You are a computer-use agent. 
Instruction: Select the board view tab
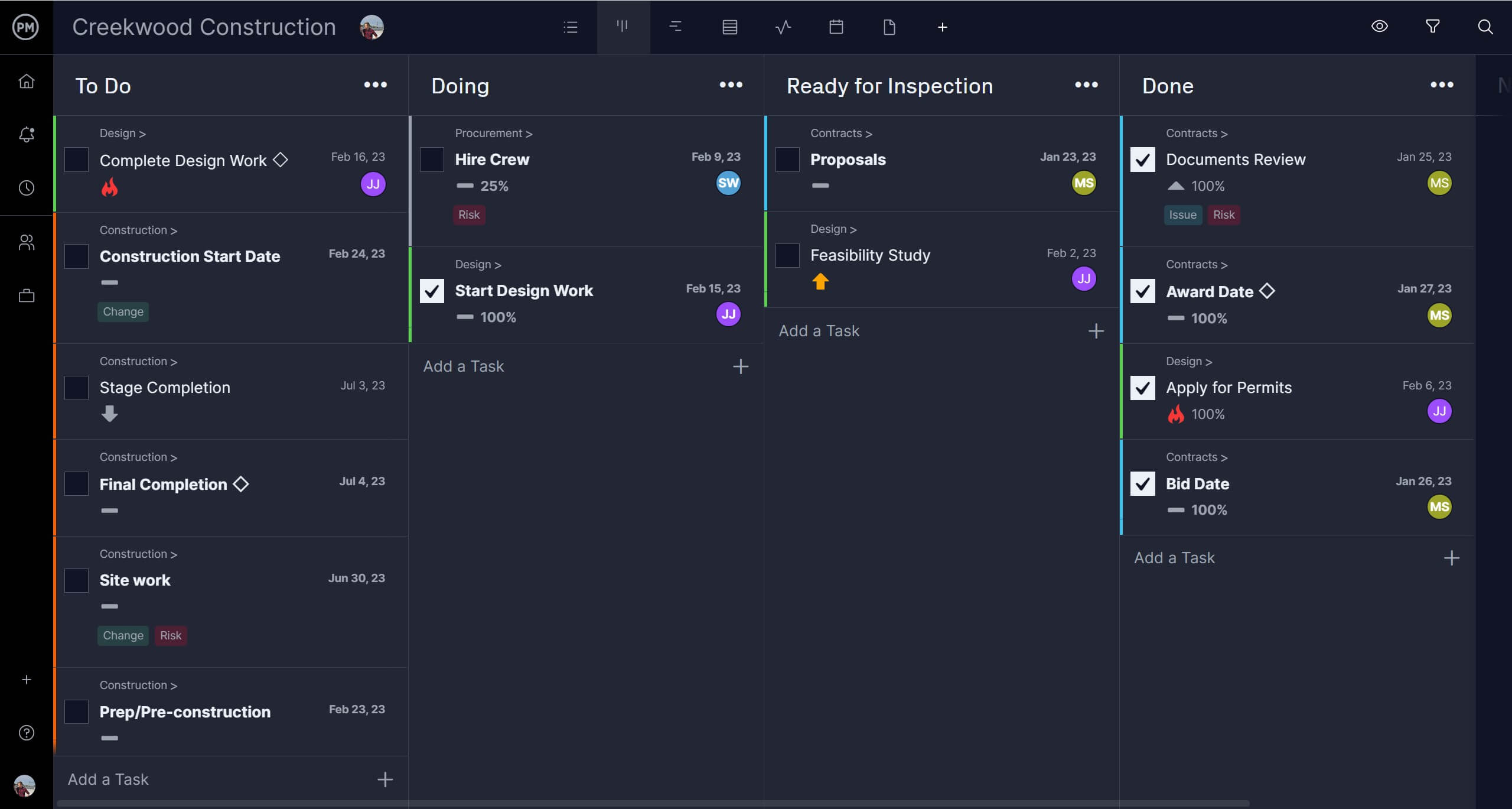[x=623, y=27]
